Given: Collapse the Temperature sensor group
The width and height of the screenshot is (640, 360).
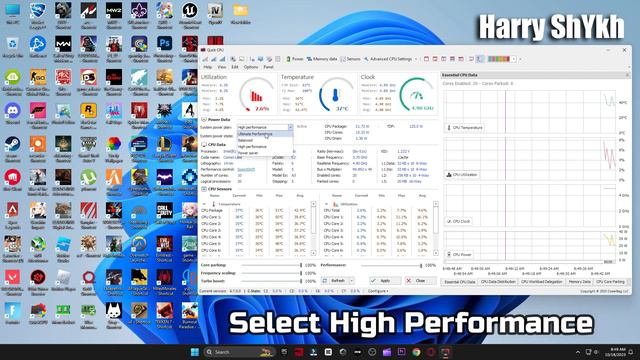Looking at the screenshot, I should (204, 204).
